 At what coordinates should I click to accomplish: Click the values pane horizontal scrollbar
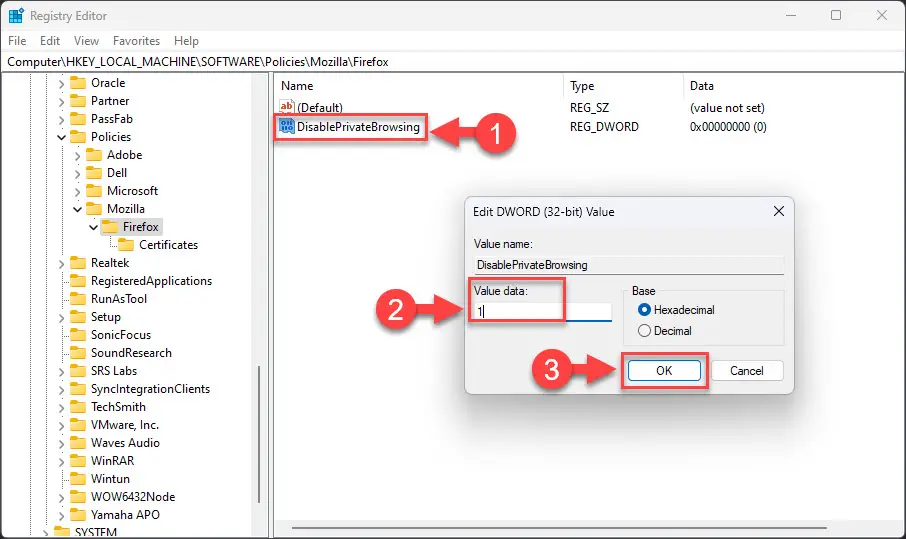[x=559, y=527]
